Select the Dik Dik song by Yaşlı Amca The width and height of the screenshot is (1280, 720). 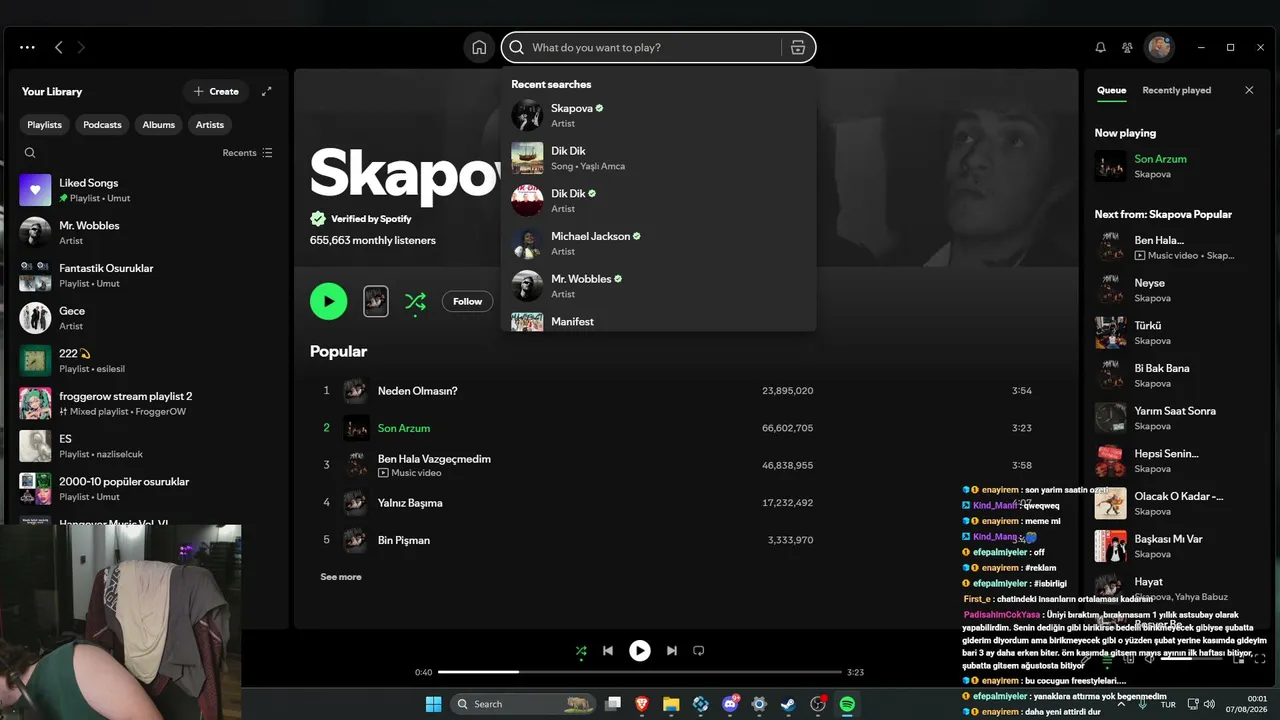[658, 158]
